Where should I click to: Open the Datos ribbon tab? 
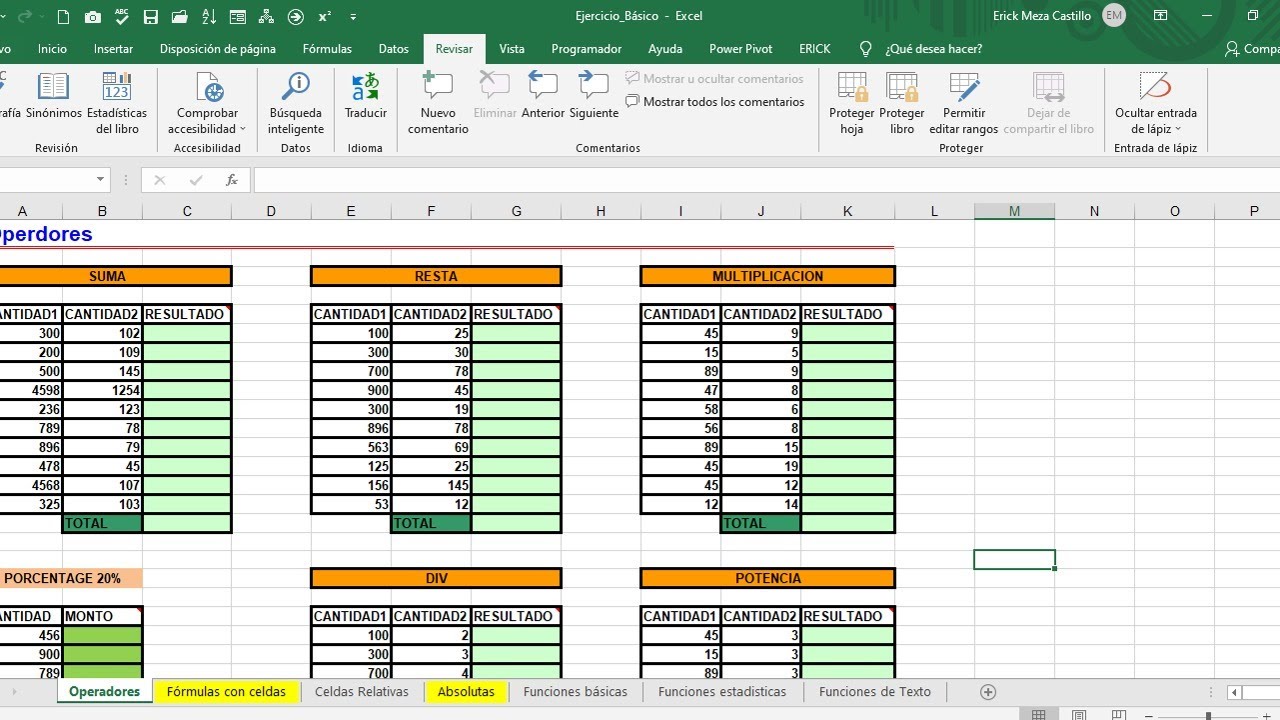(393, 48)
